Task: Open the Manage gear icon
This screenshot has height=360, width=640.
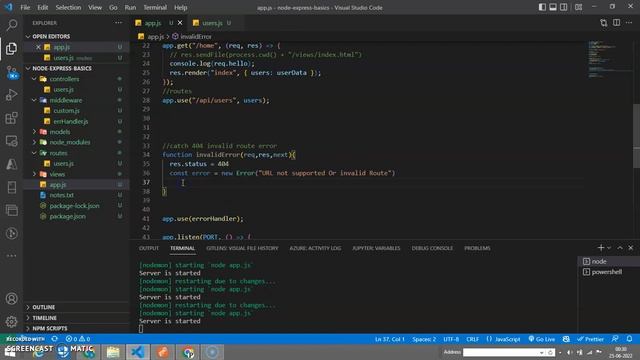Action: pos(11,322)
